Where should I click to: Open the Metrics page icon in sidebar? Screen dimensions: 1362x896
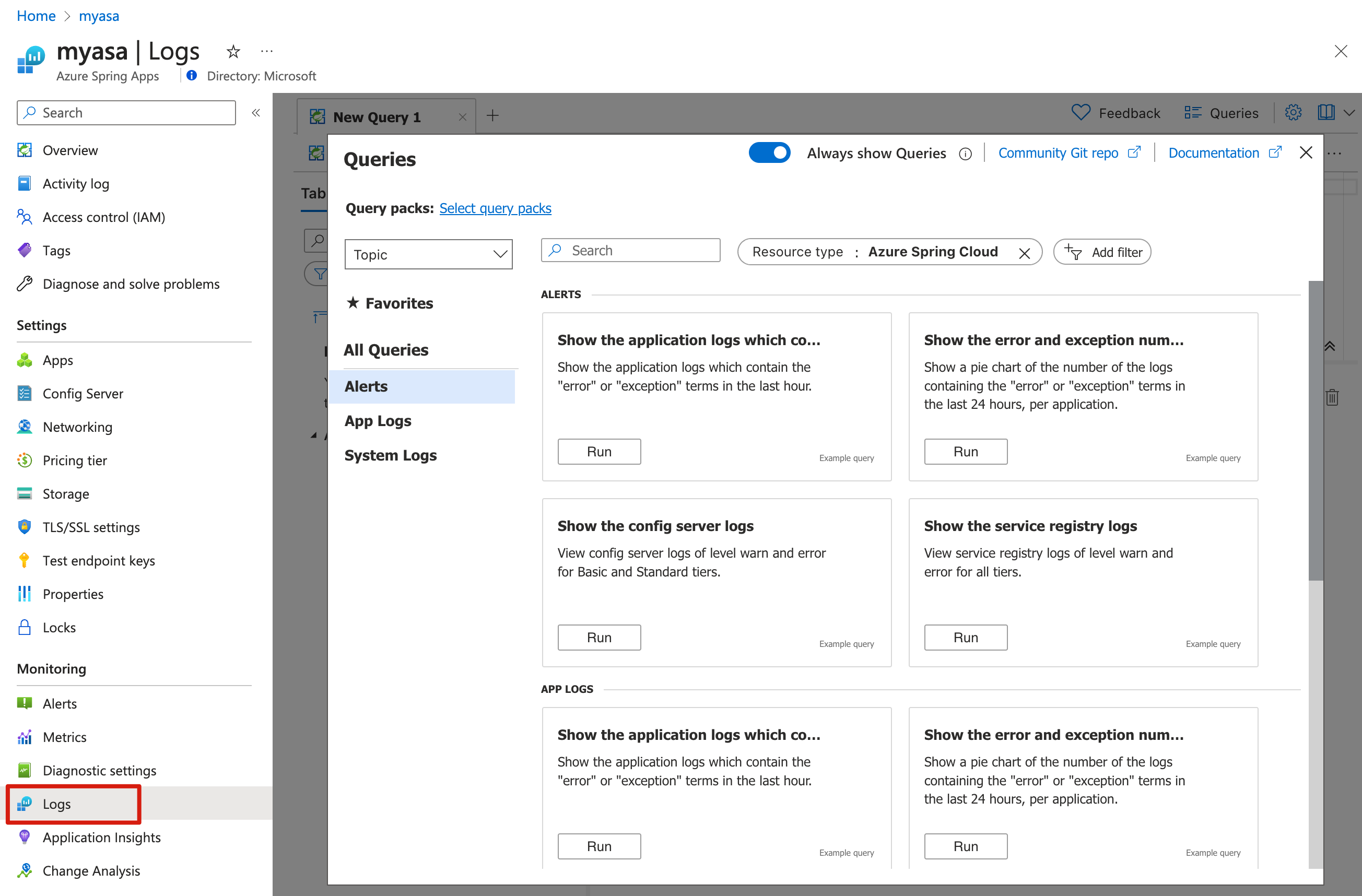[25, 737]
